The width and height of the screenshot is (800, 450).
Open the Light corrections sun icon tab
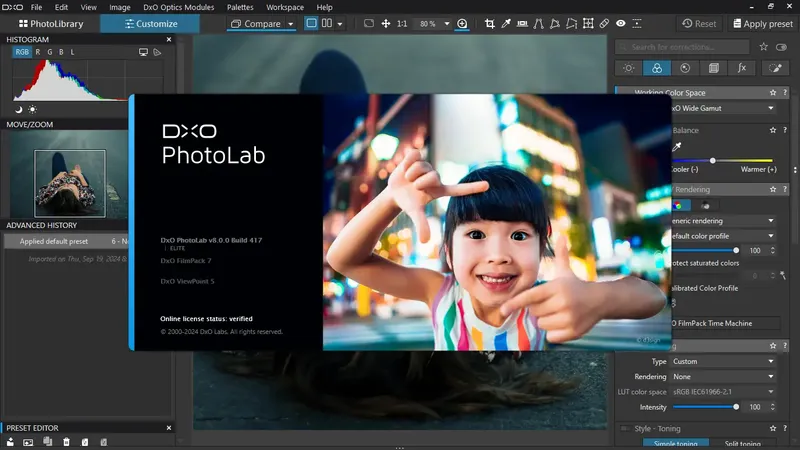point(628,68)
